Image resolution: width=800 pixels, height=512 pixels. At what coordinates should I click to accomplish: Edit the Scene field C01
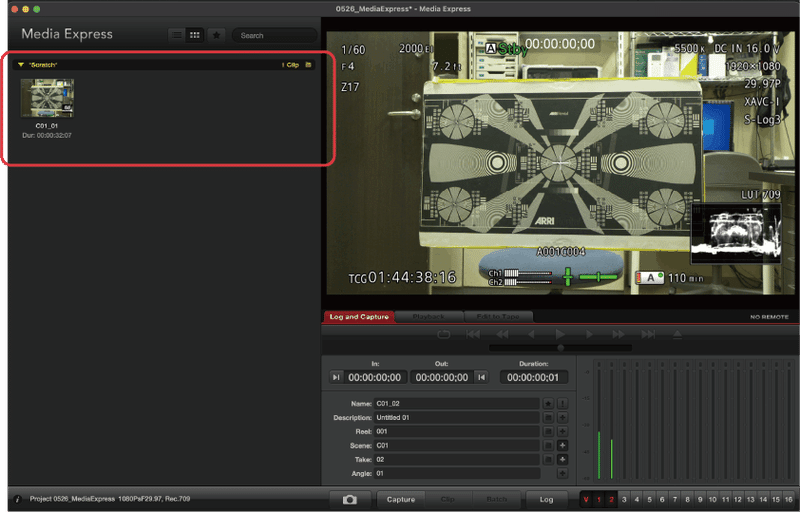[457, 446]
